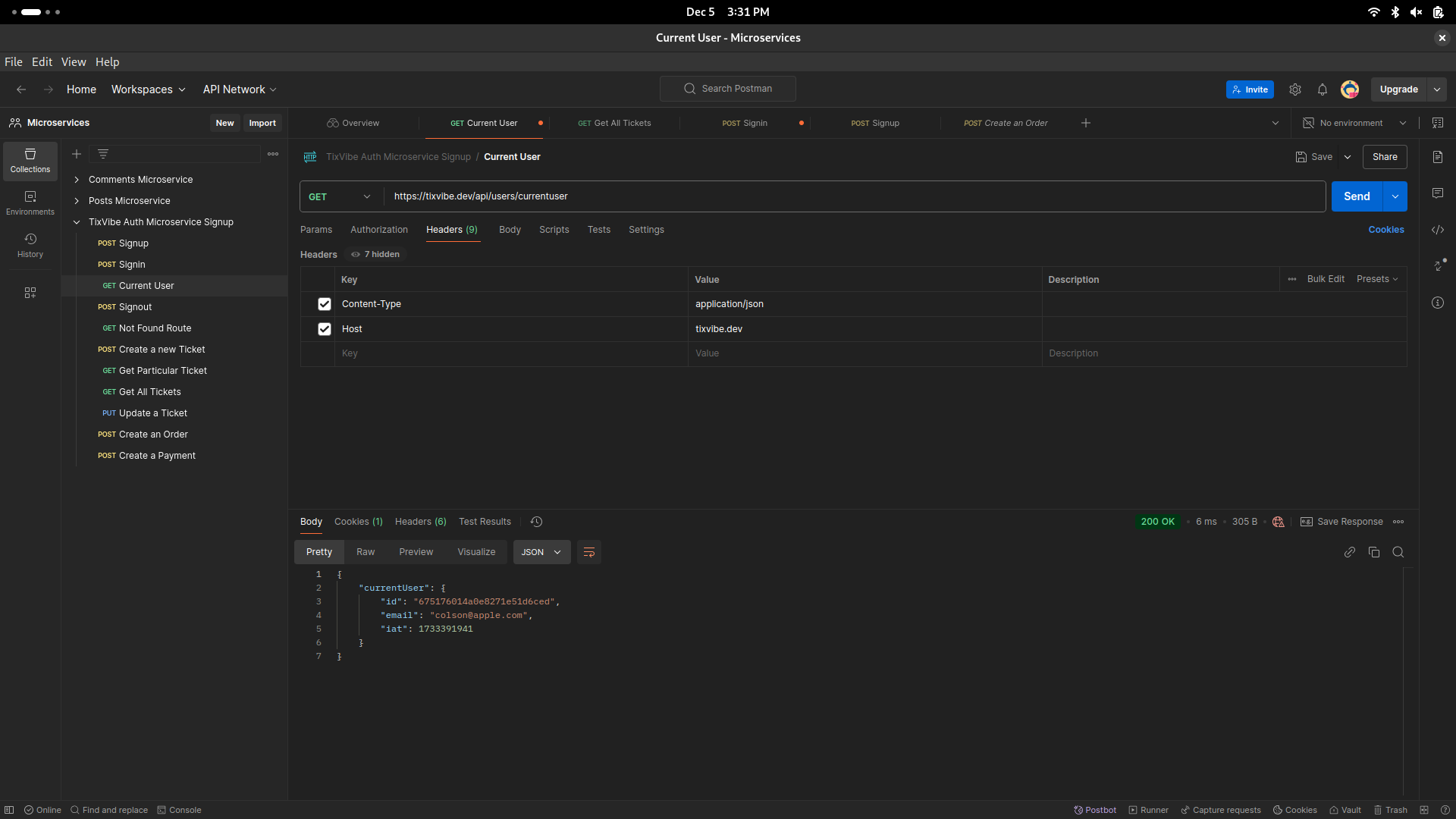Click the Import button
Image resolution: width=1456 pixels, height=819 pixels.
pos(262,123)
